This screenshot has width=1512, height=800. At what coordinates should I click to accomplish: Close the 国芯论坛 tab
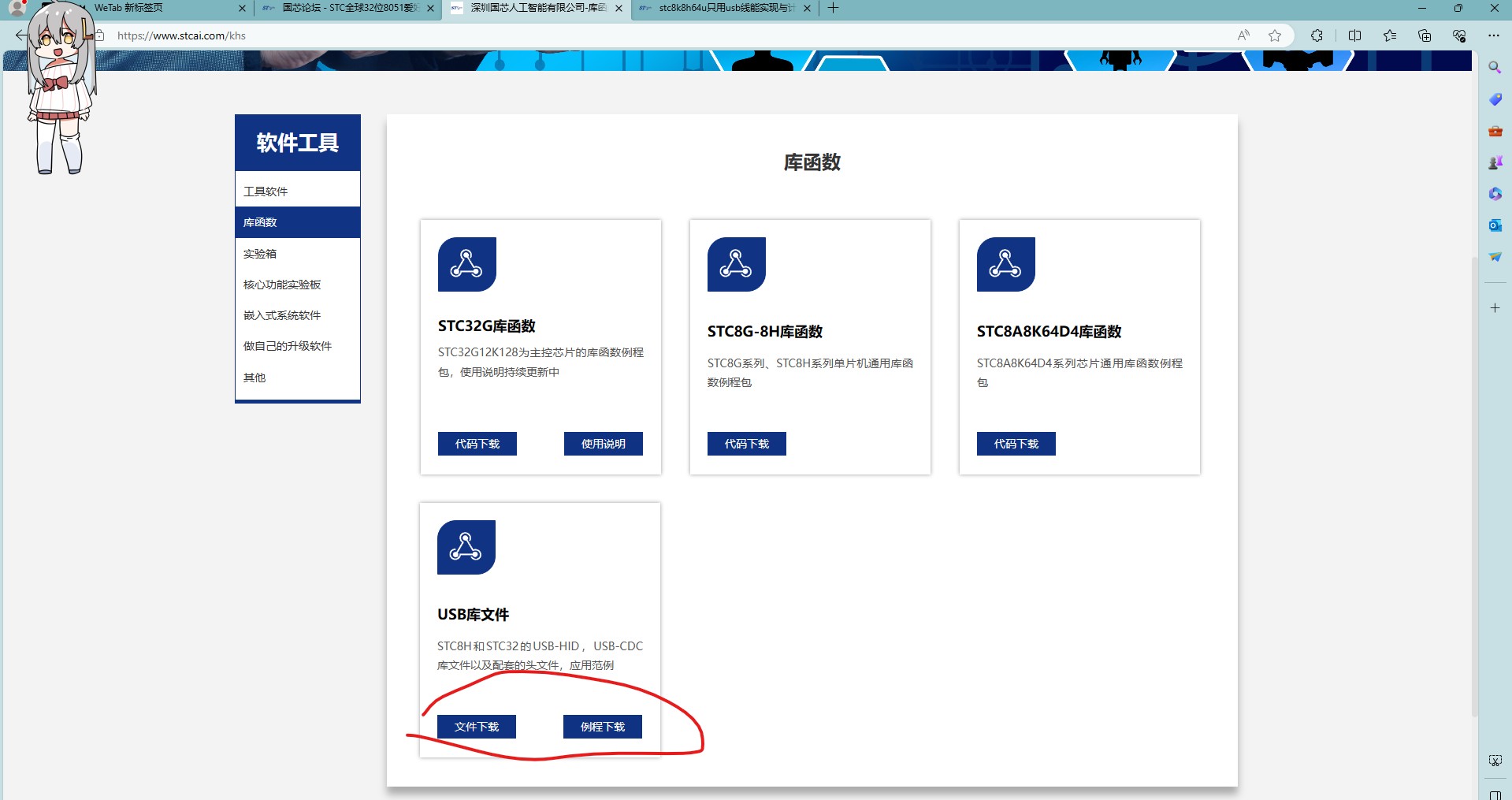(x=430, y=8)
